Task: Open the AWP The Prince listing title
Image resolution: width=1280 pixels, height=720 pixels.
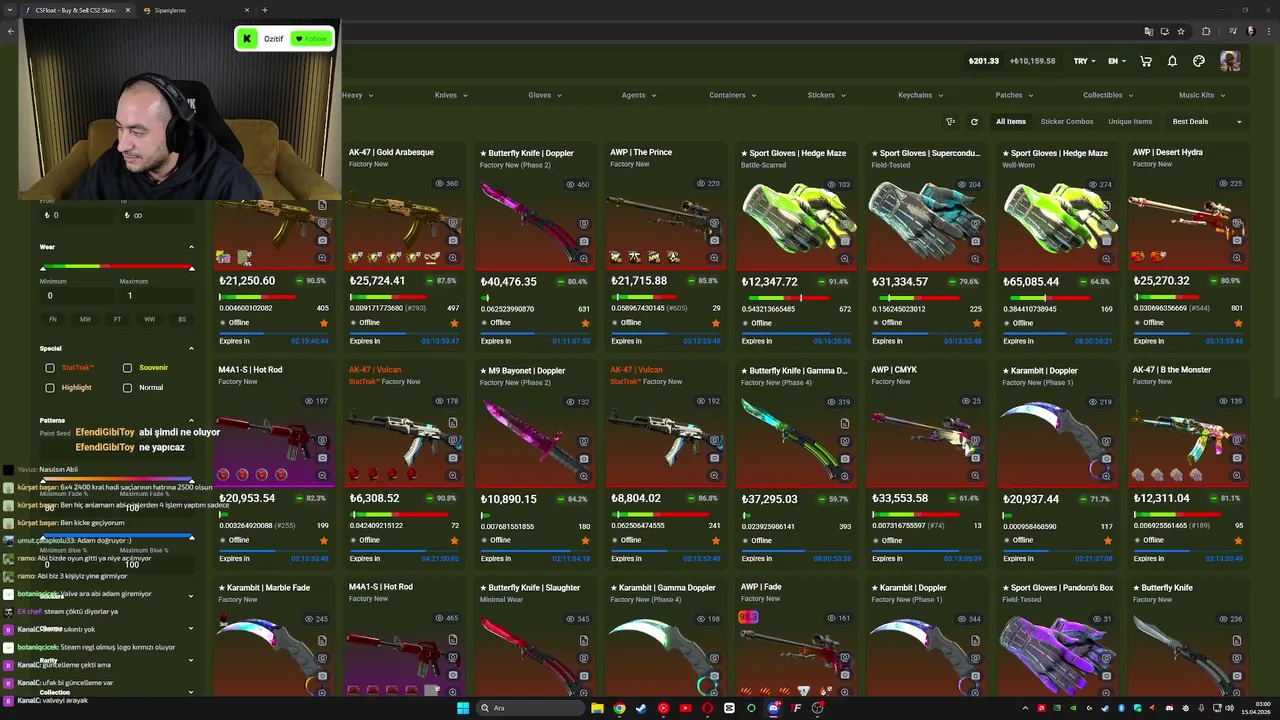Action: pyautogui.click(x=641, y=152)
